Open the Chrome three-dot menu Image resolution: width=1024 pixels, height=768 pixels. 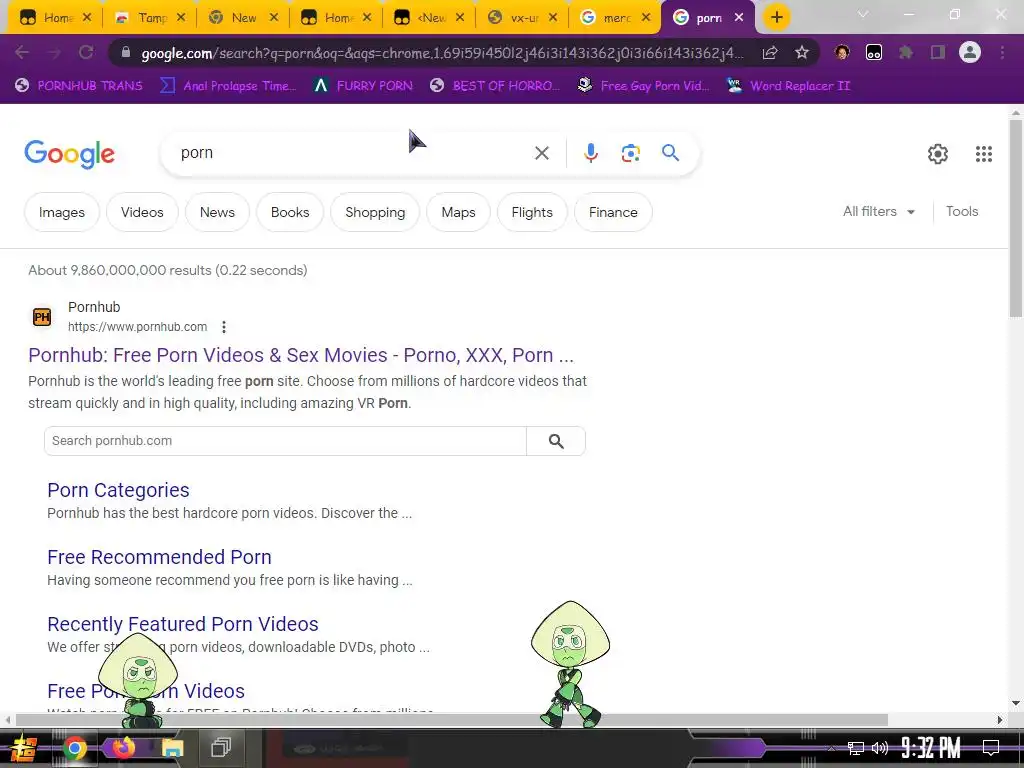pos(1002,53)
